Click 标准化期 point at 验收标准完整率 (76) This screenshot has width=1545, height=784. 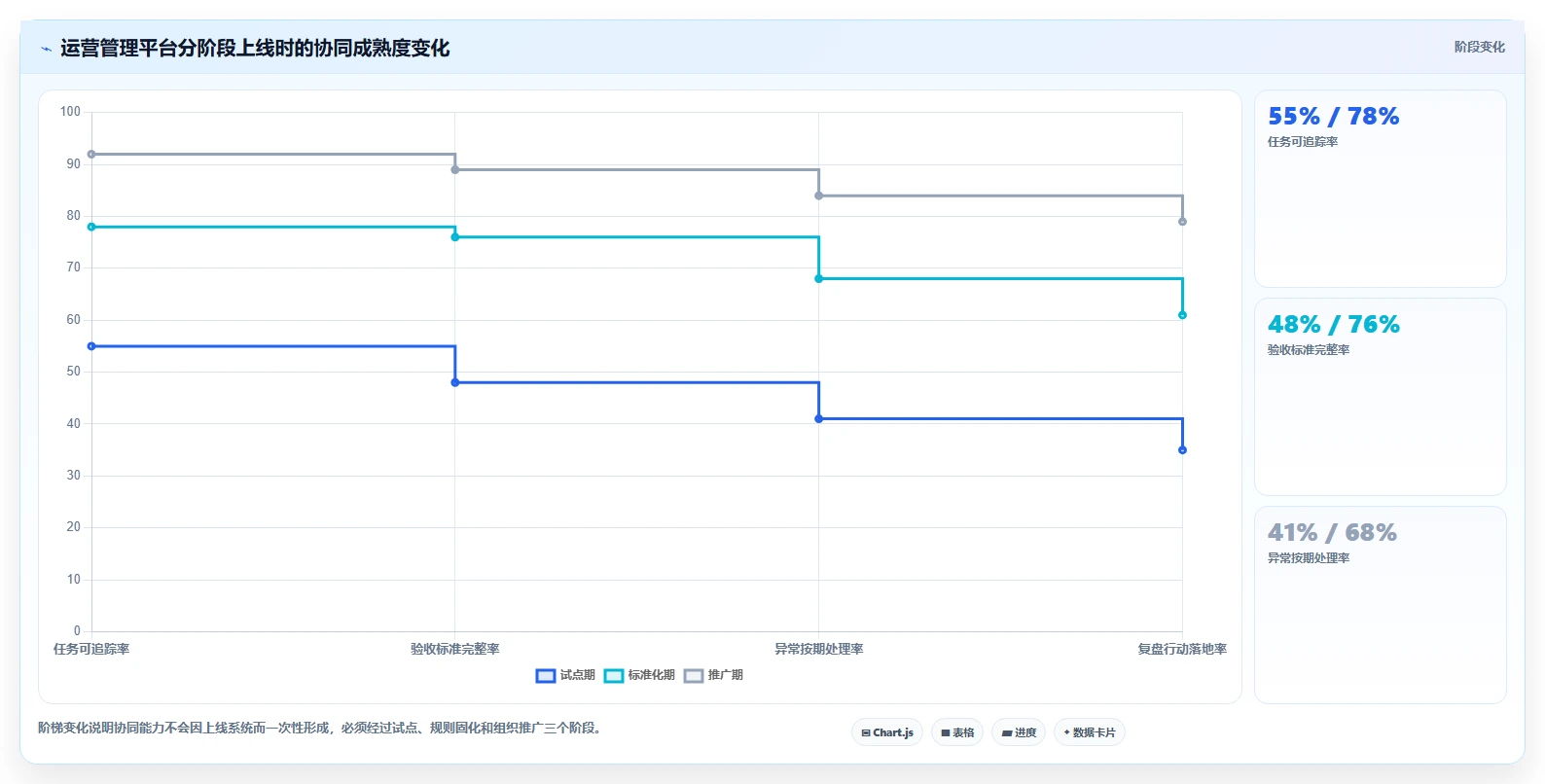(455, 237)
